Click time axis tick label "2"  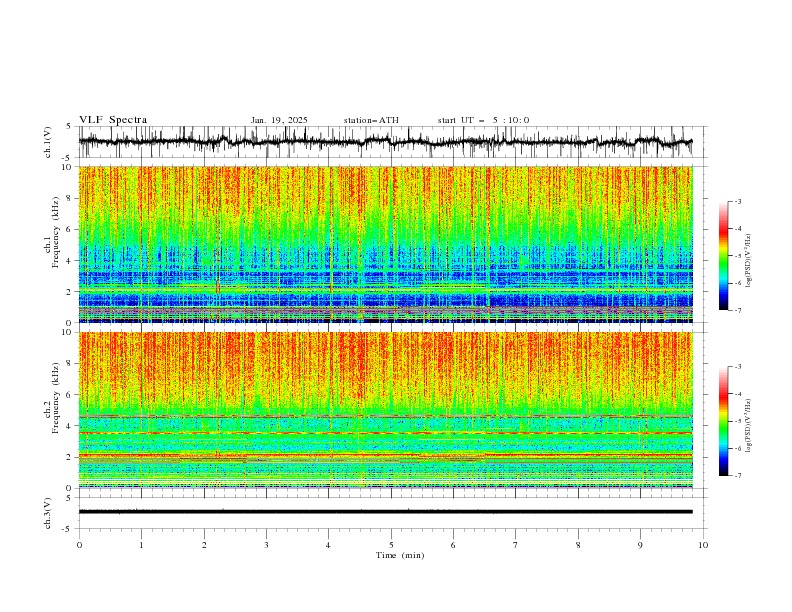(x=204, y=545)
